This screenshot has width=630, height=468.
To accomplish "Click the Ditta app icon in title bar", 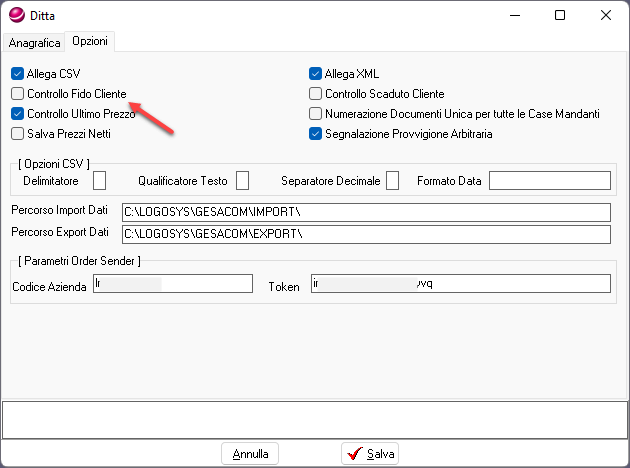I will [x=17, y=16].
